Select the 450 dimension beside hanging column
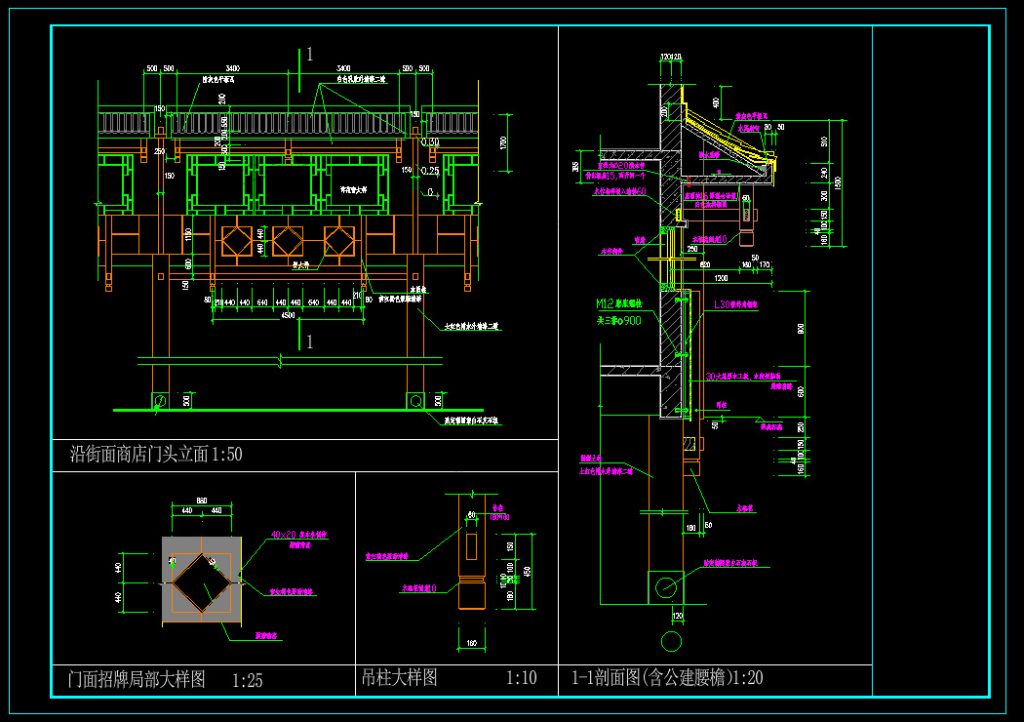The height and width of the screenshot is (722, 1024). 527,571
